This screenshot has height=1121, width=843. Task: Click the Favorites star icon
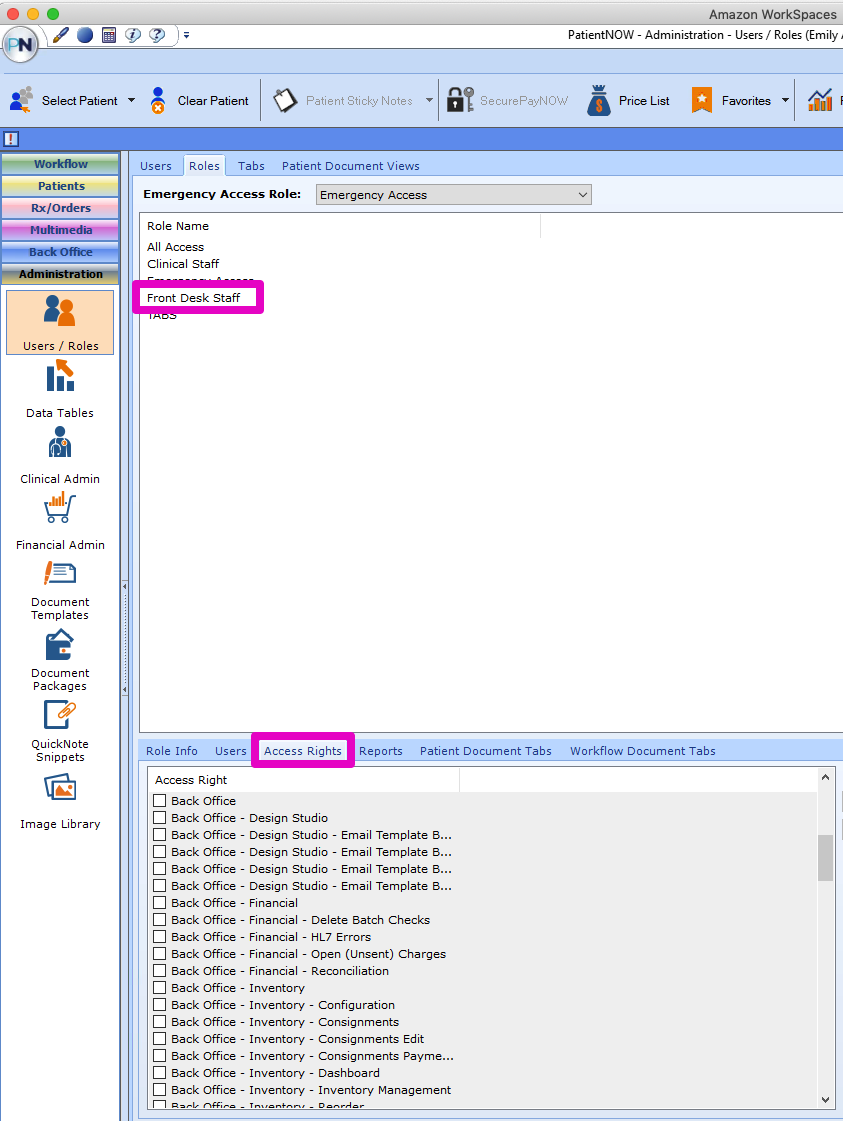[x=702, y=100]
